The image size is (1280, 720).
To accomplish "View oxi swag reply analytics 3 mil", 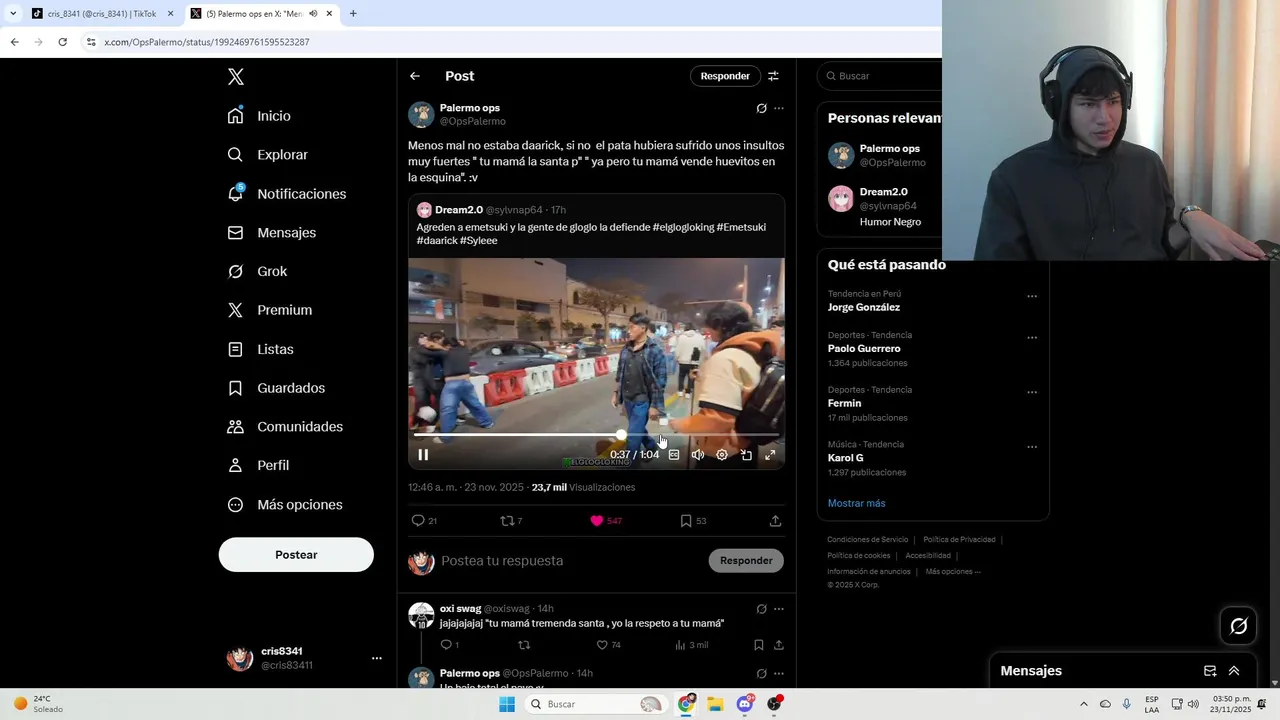I will point(692,645).
